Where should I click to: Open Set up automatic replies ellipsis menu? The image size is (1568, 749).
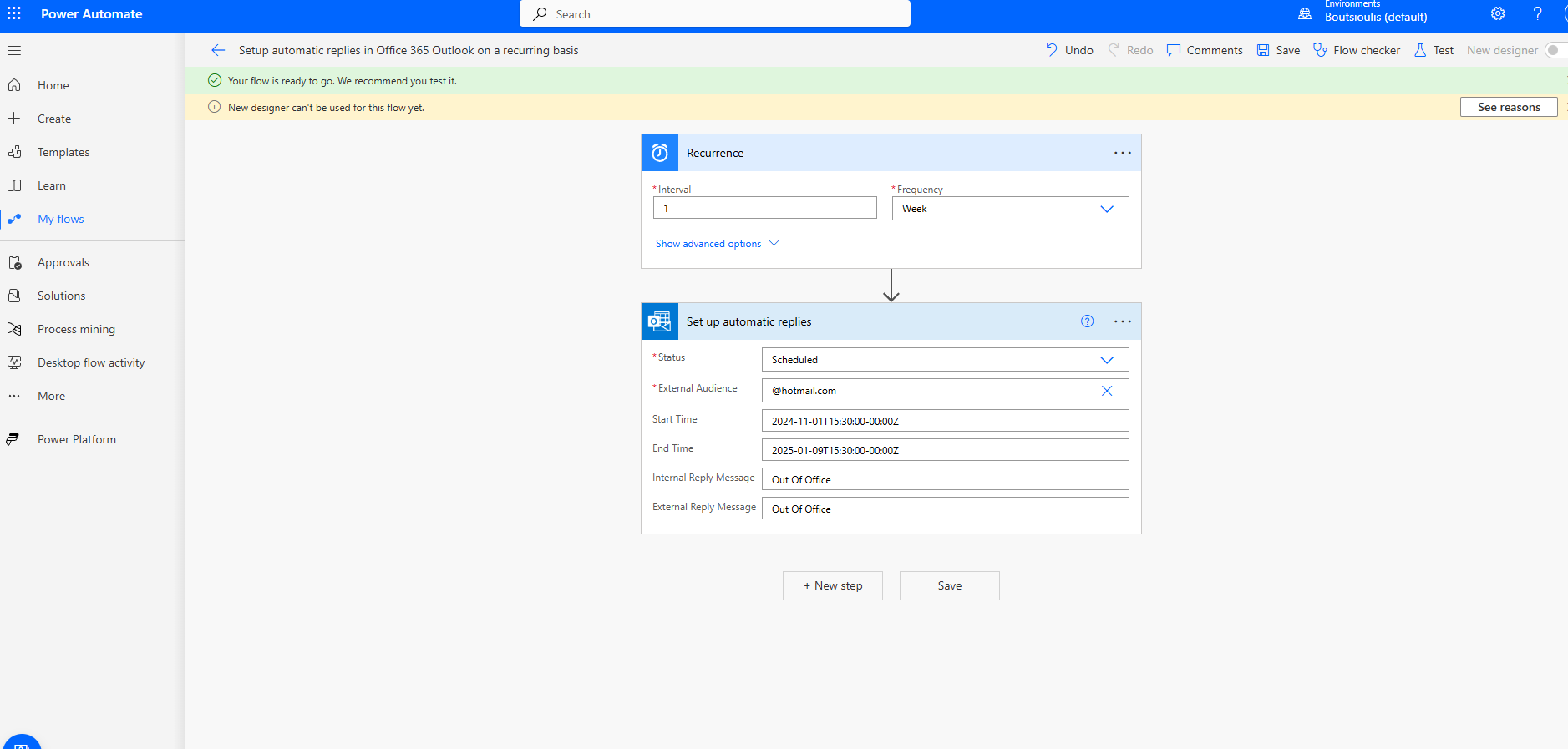[1123, 321]
